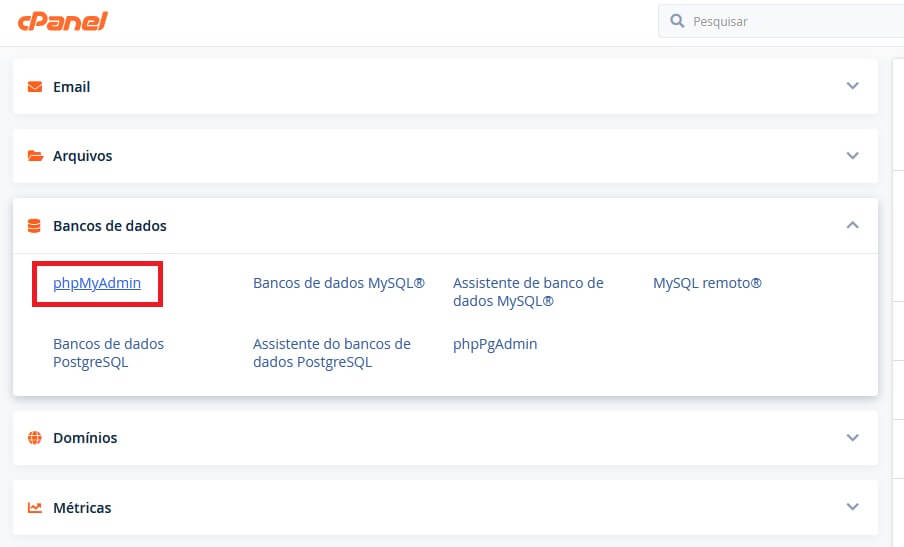Screen dimensions: 904x547
Task: Open Bancos de dados PostgreSQL link
Action: tap(108, 353)
